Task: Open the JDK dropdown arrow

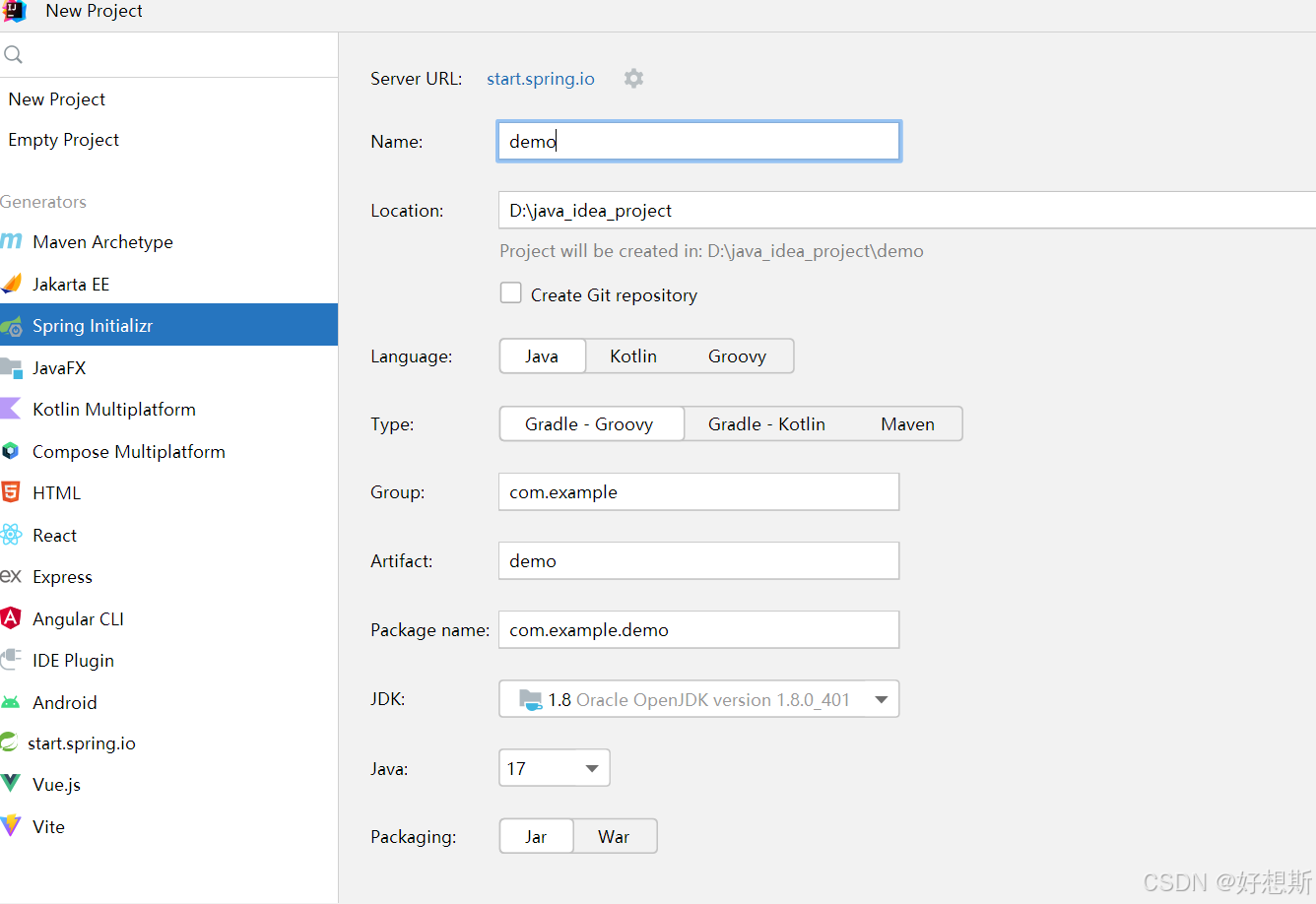Action: [x=881, y=700]
